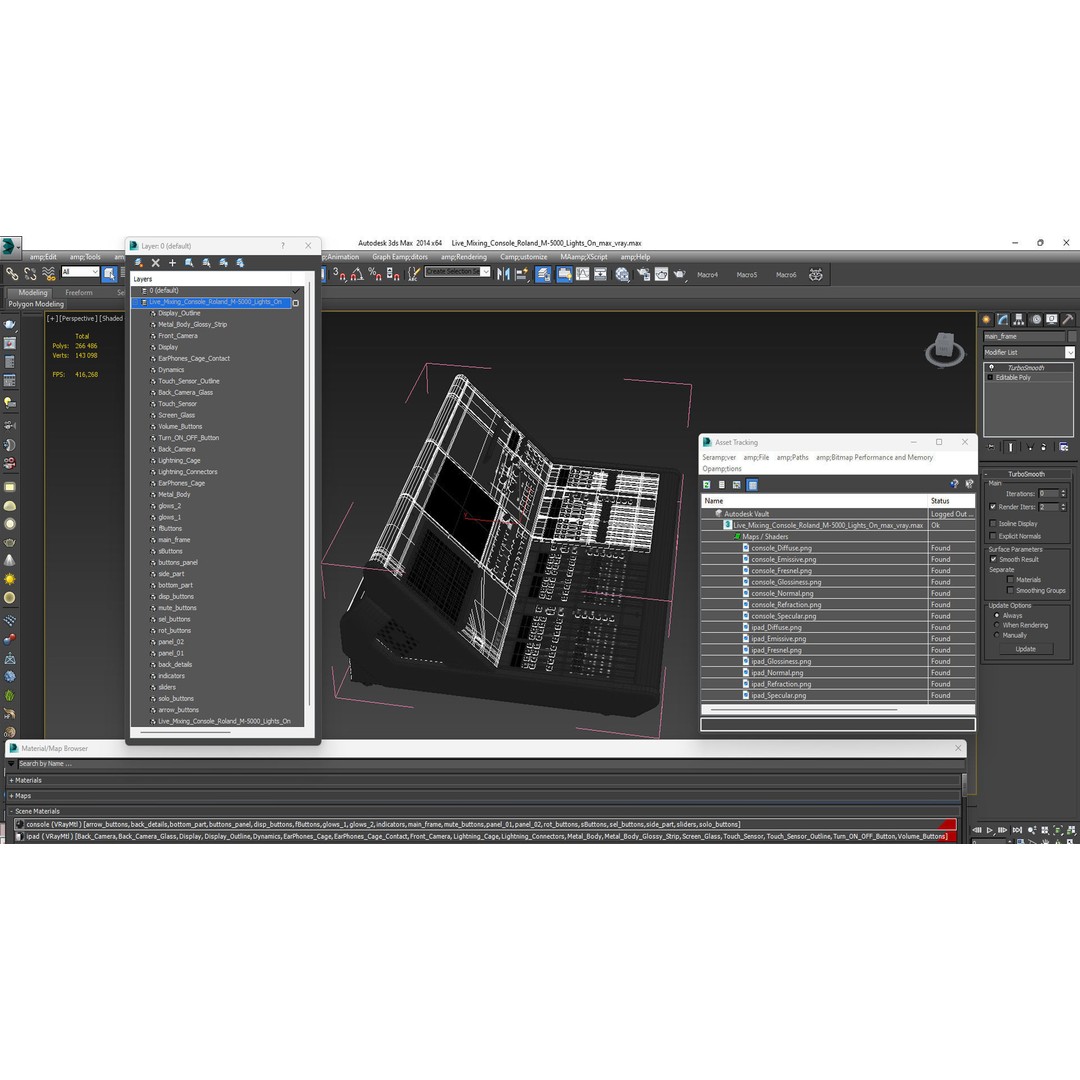Screen dimensions: 1080x1080
Task: Open the Display panel icon
Action: click(1052, 320)
